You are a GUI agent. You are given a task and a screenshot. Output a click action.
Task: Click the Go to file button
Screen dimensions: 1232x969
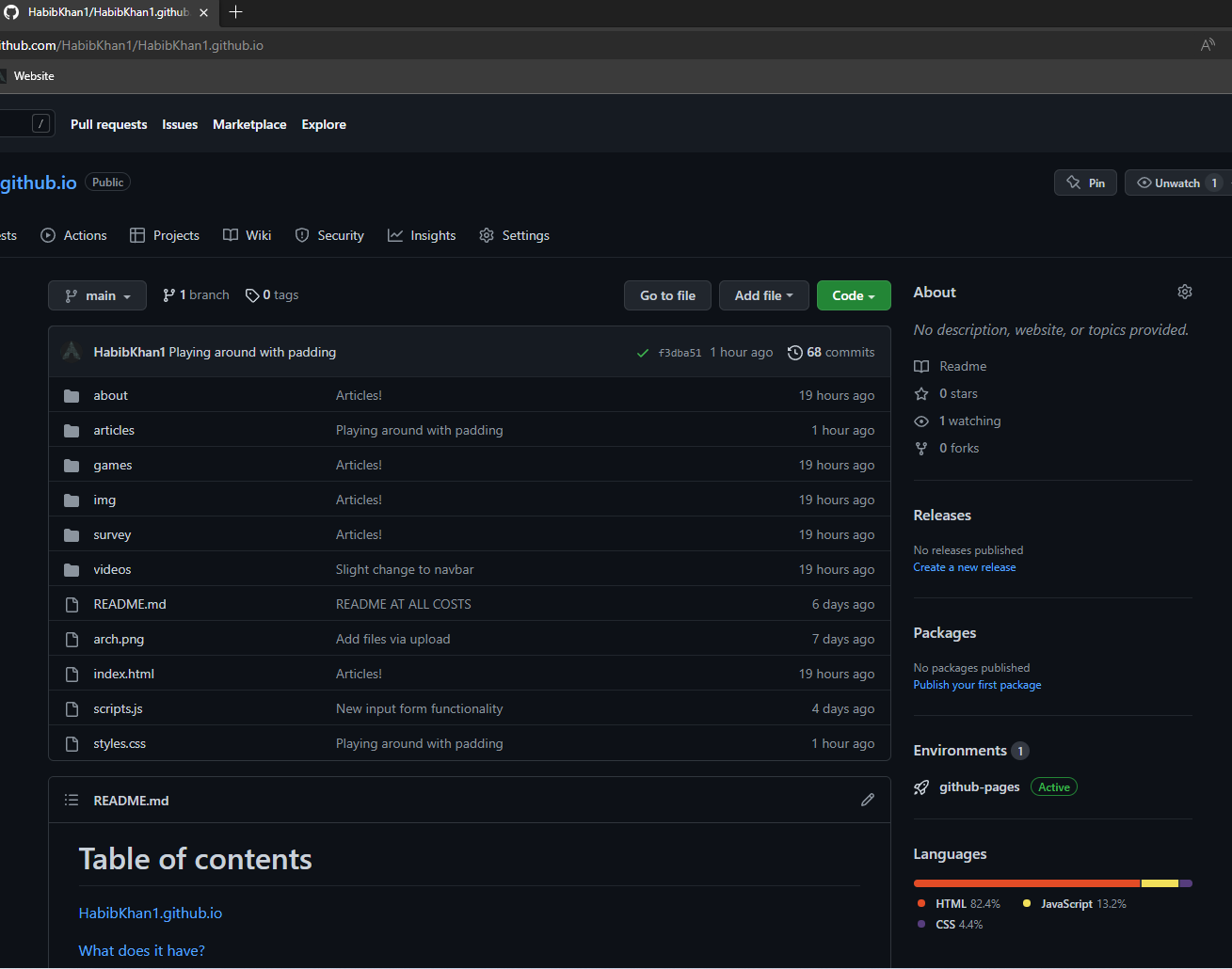point(668,295)
